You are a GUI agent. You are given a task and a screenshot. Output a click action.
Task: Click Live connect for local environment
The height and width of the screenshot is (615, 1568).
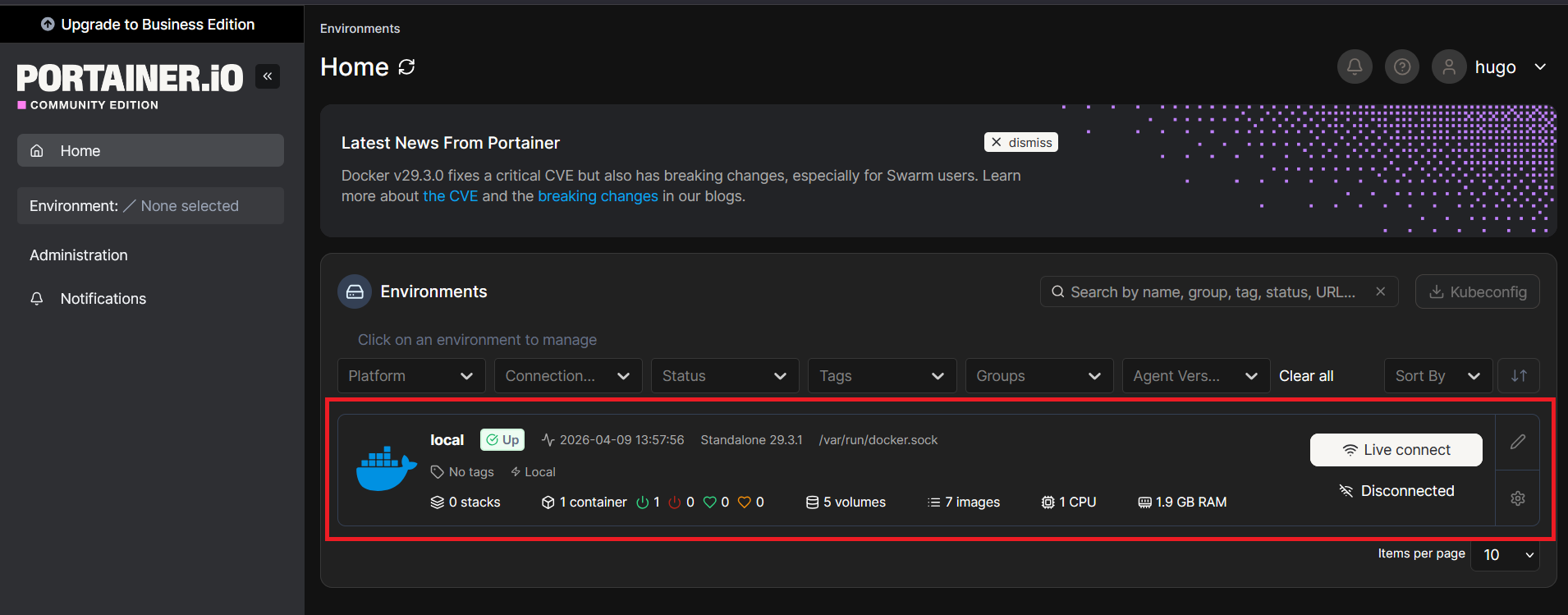pyautogui.click(x=1396, y=450)
